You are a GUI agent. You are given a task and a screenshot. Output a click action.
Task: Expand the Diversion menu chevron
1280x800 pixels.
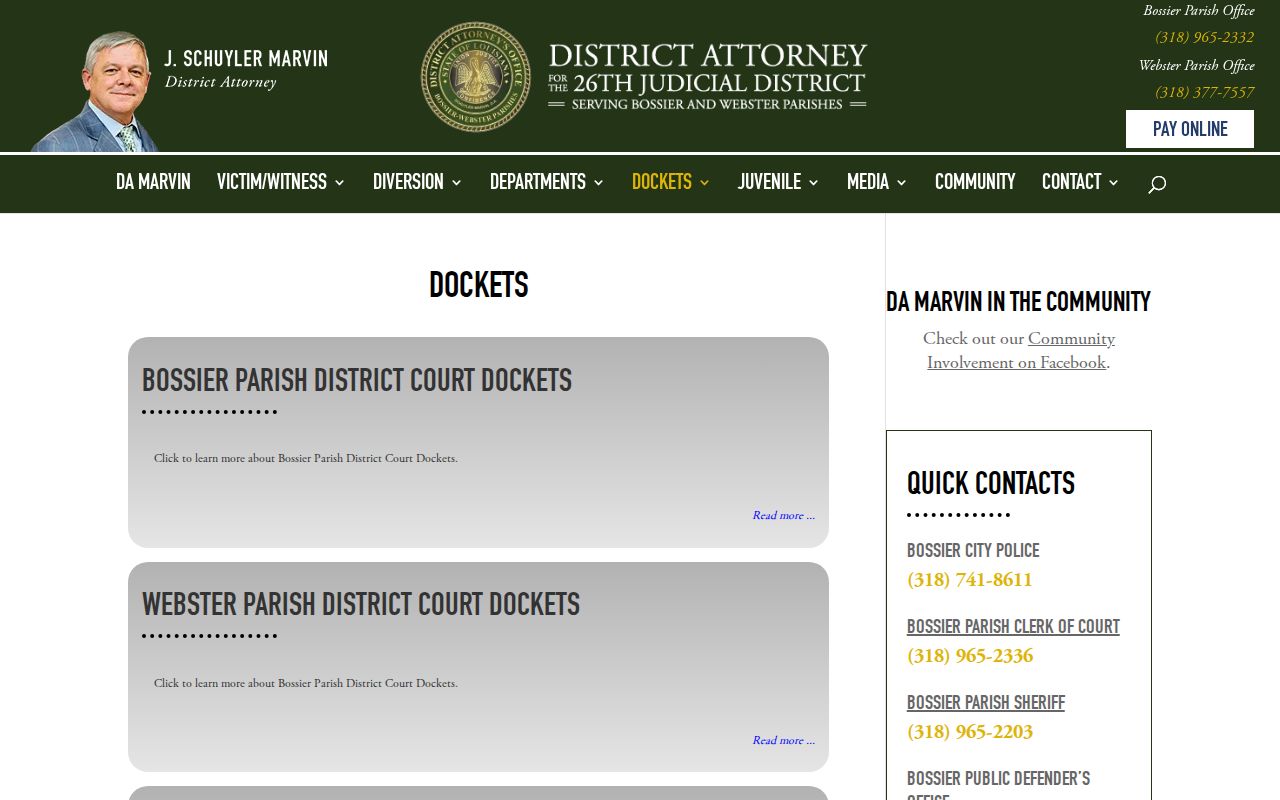[x=456, y=182]
